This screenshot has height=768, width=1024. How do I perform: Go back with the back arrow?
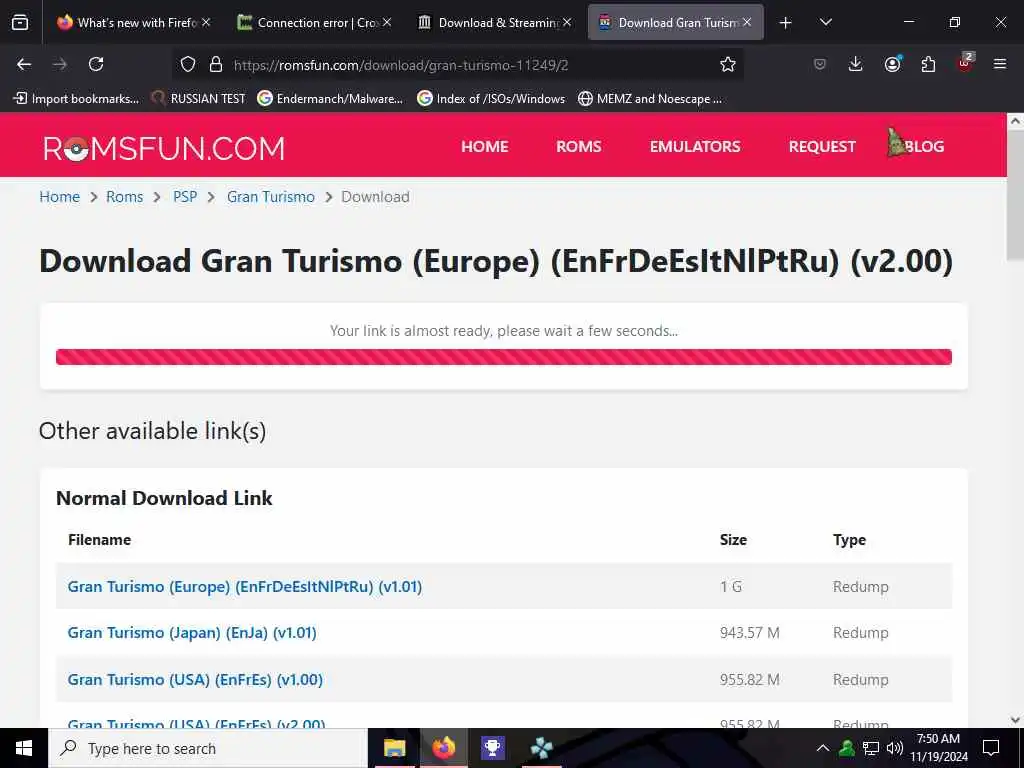(24, 64)
